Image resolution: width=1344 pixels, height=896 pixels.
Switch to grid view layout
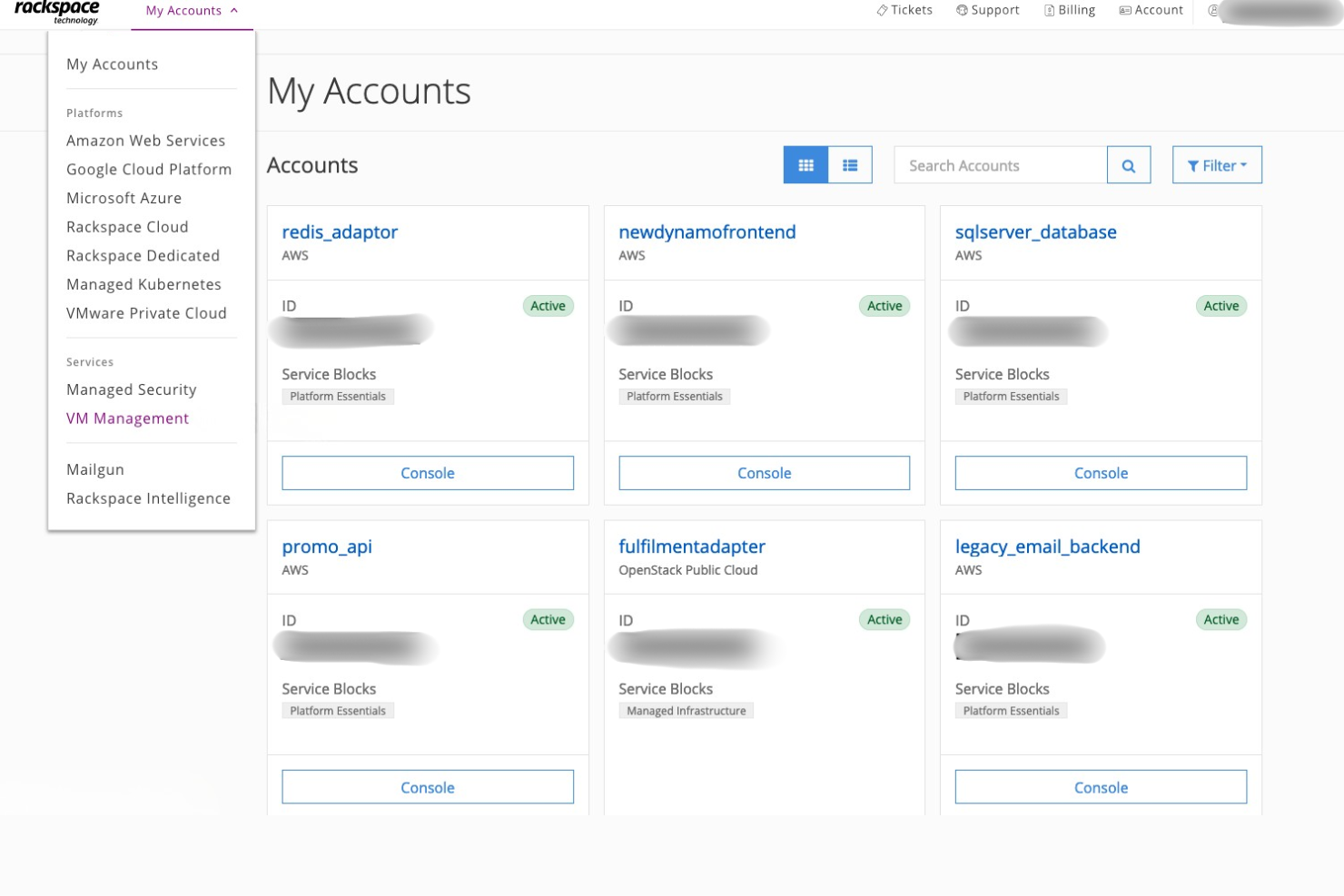[x=805, y=165]
